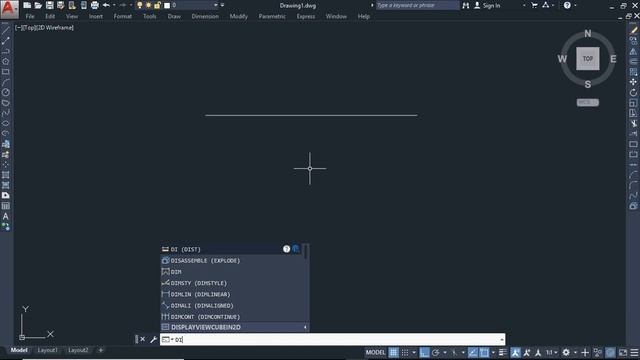Image resolution: width=640 pixels, height=360 pixels.
Task: Select the Erase tool in Modify toolbar
Action: pyautogui.click(x=633, y=31)
